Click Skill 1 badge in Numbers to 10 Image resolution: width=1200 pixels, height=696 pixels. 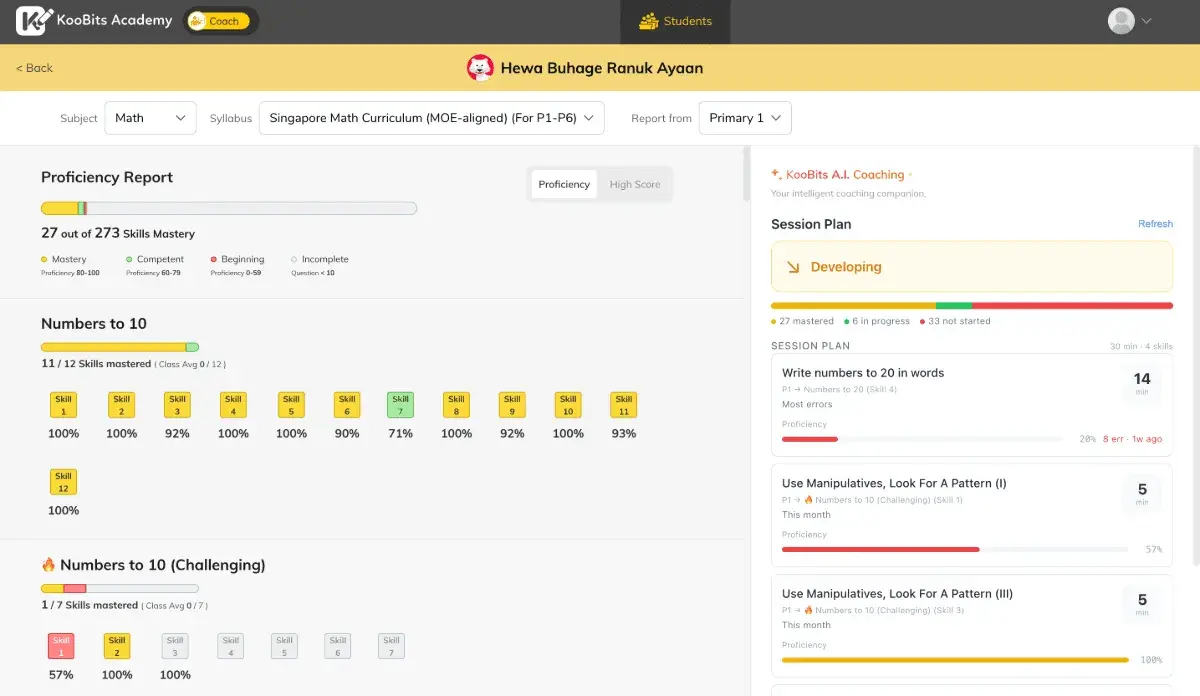coord(63,405)
